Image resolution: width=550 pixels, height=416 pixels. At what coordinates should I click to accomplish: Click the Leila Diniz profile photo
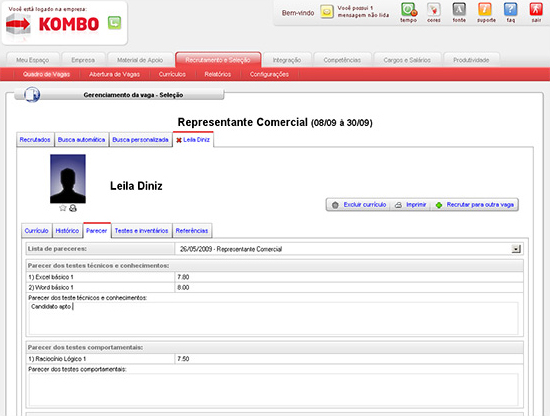pyautogui.click(x=68, y=179)
